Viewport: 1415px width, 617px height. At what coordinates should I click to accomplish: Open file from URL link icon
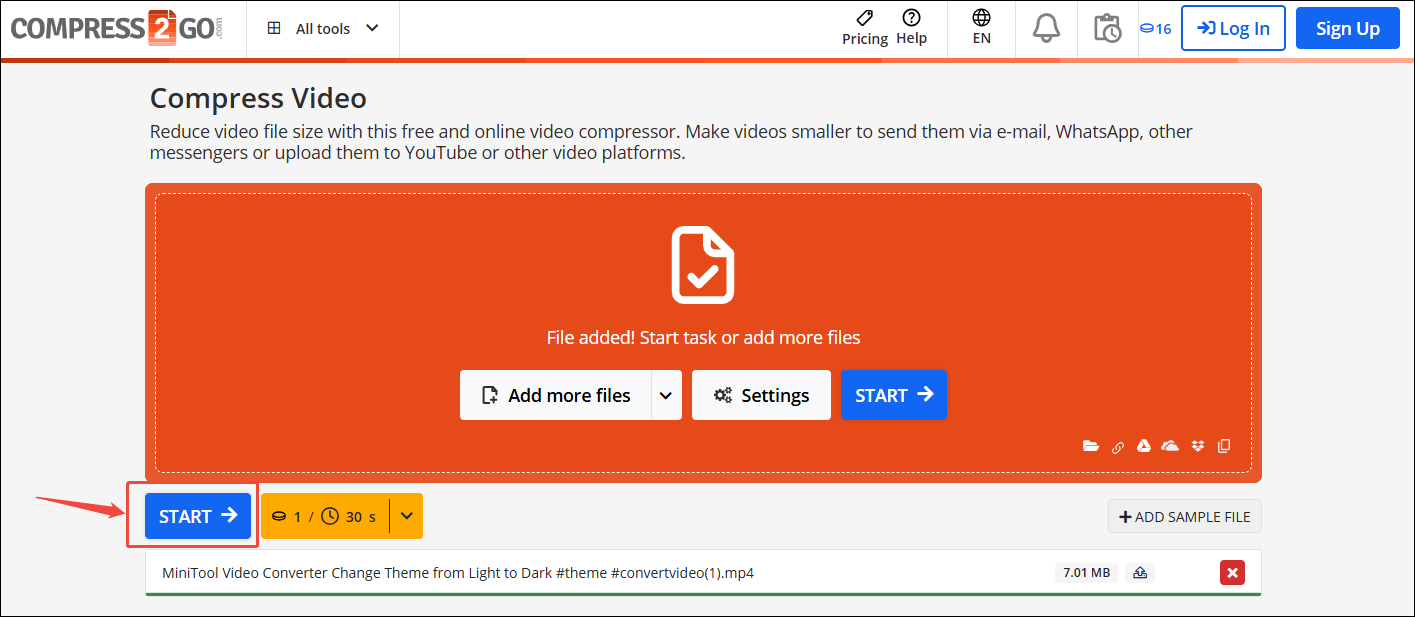click(1117, 446)
